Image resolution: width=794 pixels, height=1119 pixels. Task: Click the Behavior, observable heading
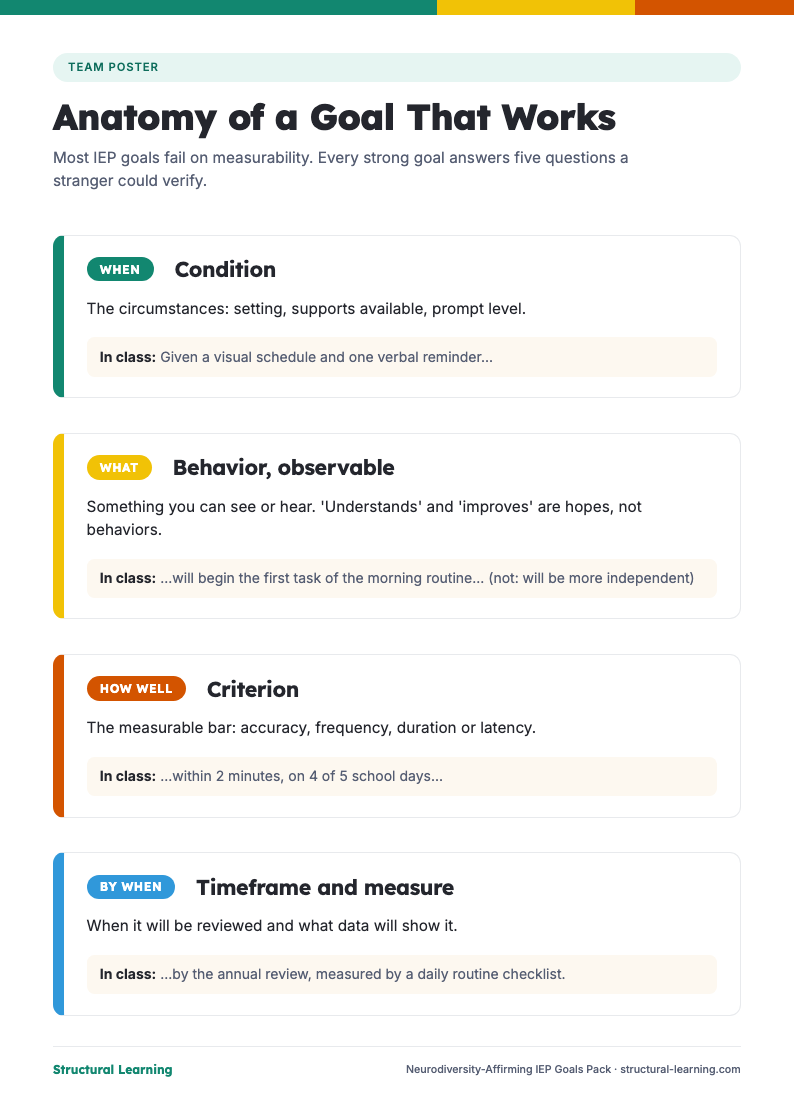(283, 467)
